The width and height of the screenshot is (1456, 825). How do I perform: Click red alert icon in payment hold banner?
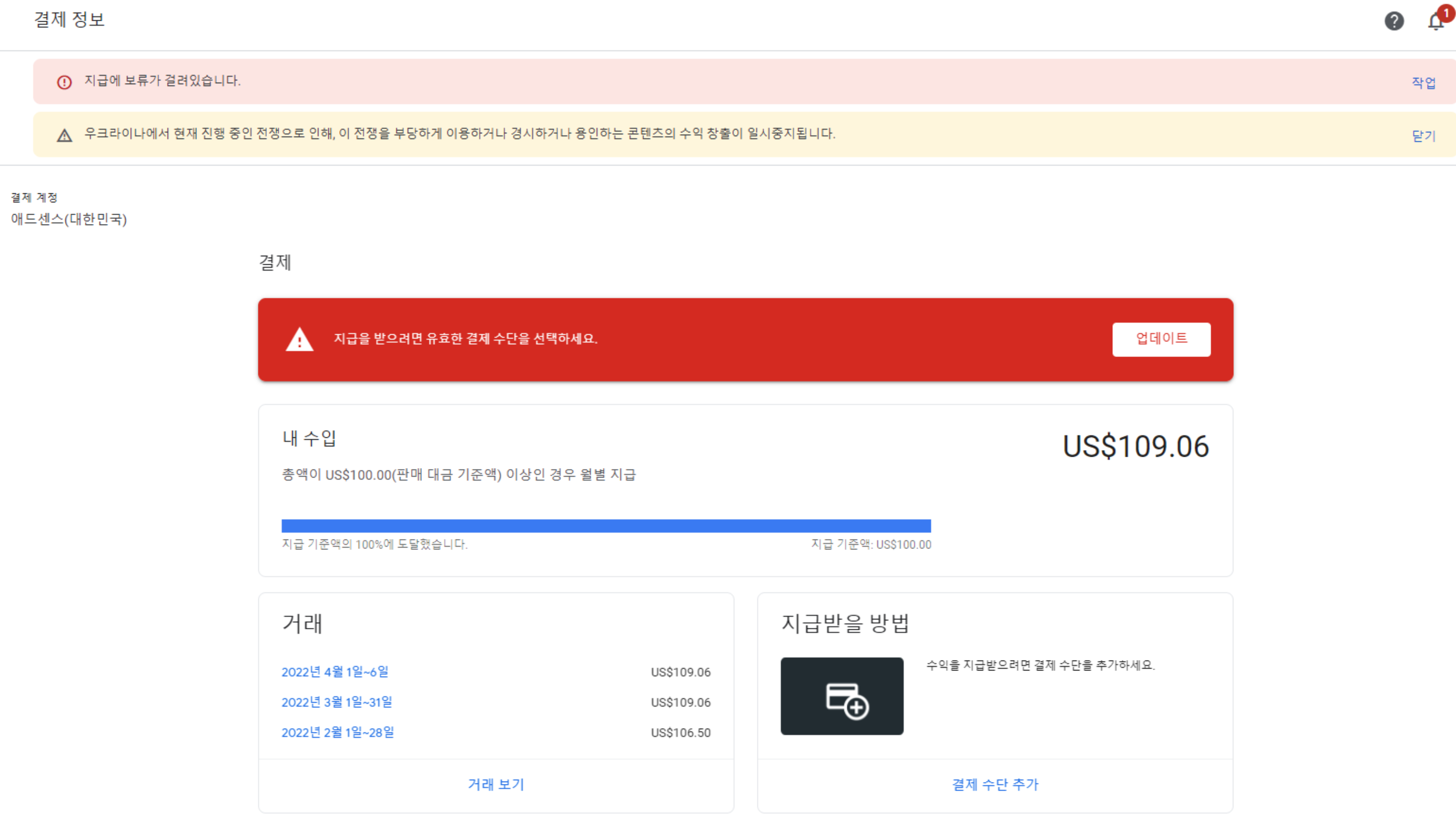65,82
